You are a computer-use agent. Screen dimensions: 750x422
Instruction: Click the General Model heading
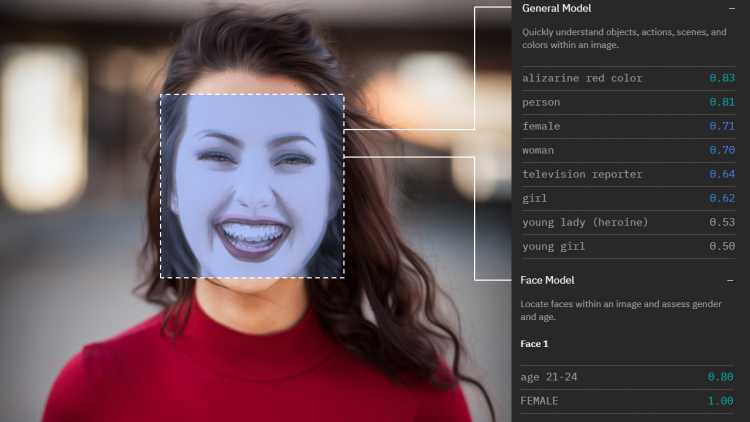556,8
